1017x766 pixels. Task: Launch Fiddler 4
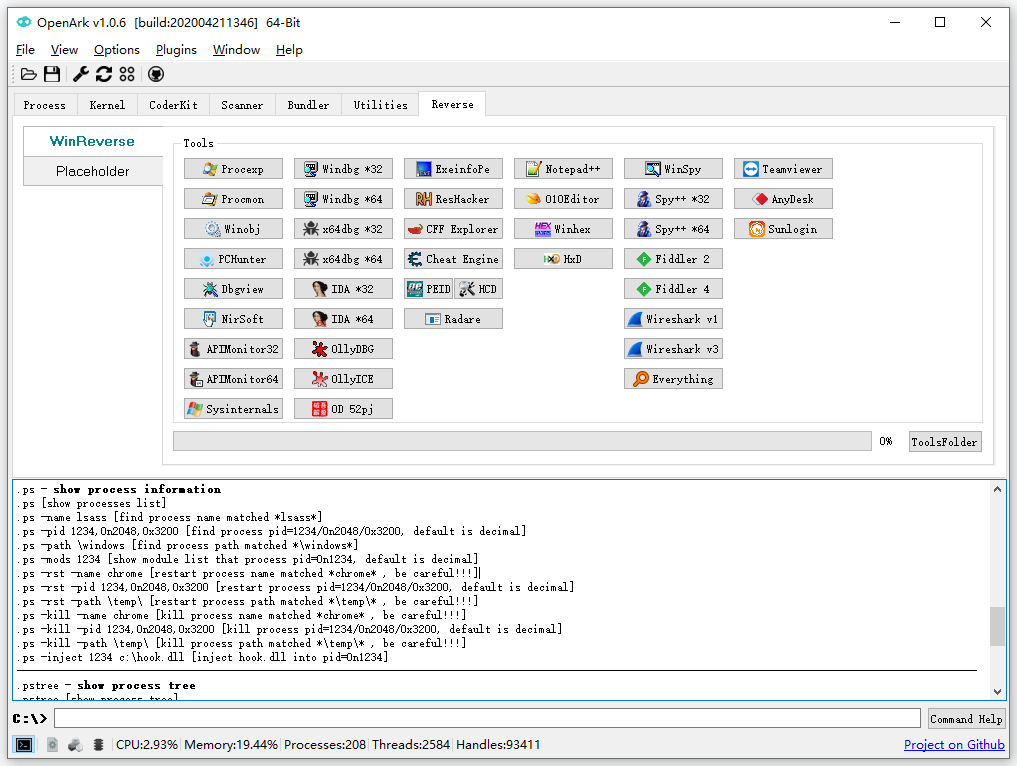click(x=673, y=289)
